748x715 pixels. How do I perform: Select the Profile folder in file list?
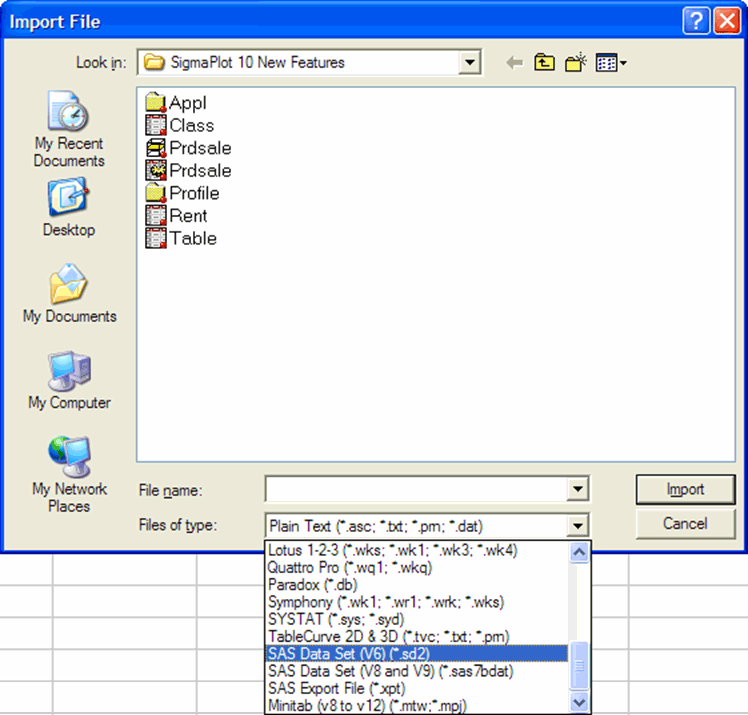pyautogui.click(x=193, y=193)
